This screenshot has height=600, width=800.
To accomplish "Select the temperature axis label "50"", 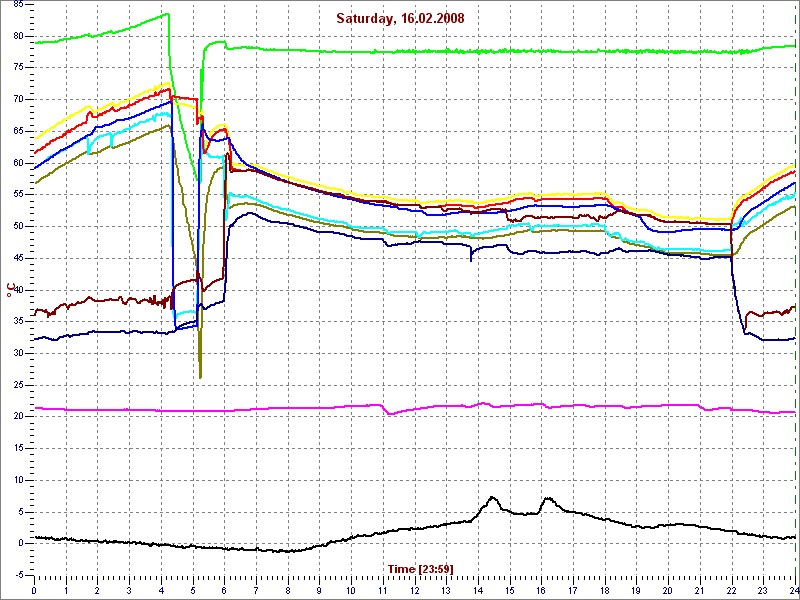I will pyautogui.click(x=18, y=227).
